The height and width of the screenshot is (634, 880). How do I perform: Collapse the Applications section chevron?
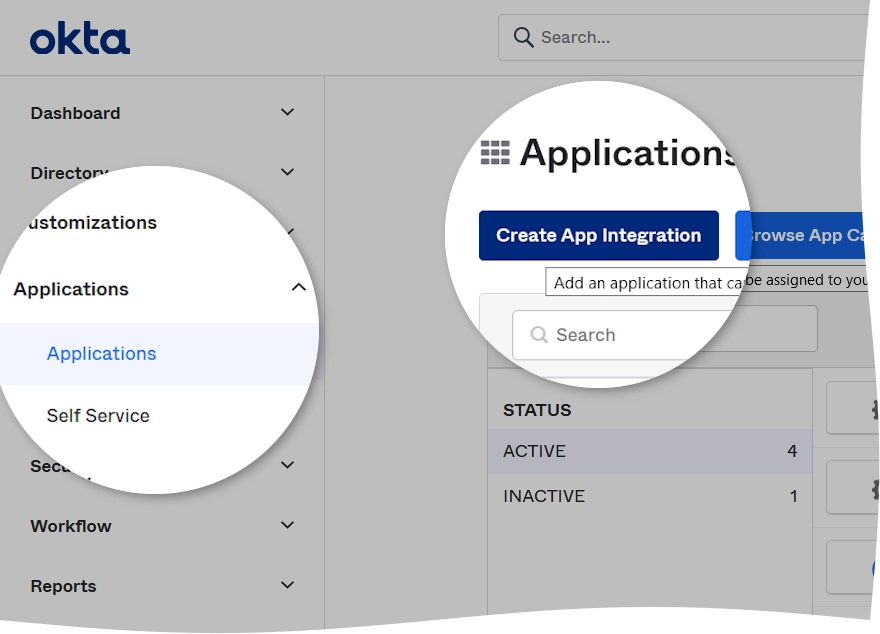point(299,288)
